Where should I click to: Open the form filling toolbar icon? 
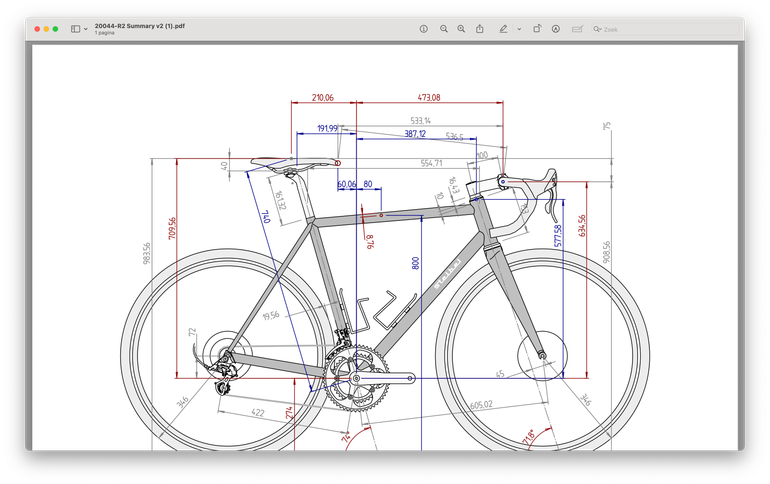pos(577,29)
